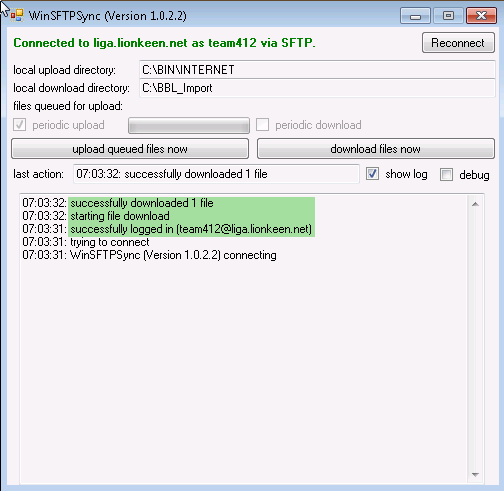Click download files now button
This screenshot has height=491, width=504.
(376, 149)
